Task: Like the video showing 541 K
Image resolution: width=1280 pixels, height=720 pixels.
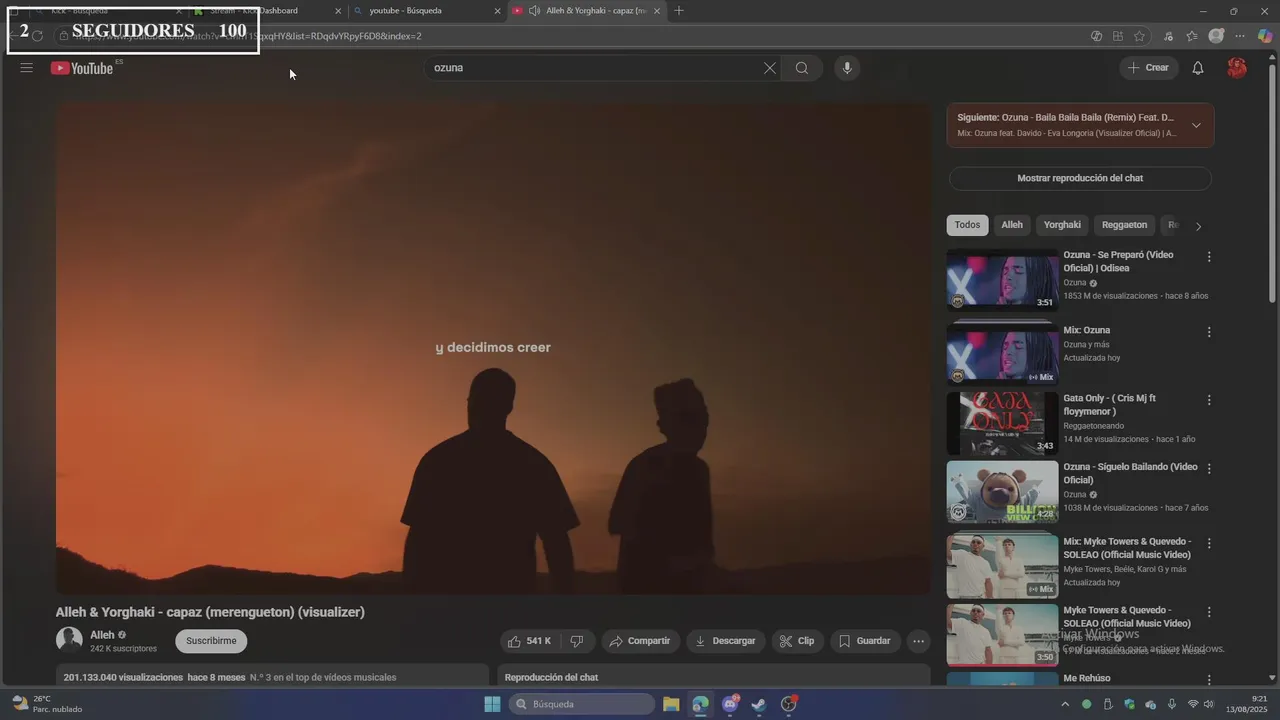Action: tap(530, 641)
